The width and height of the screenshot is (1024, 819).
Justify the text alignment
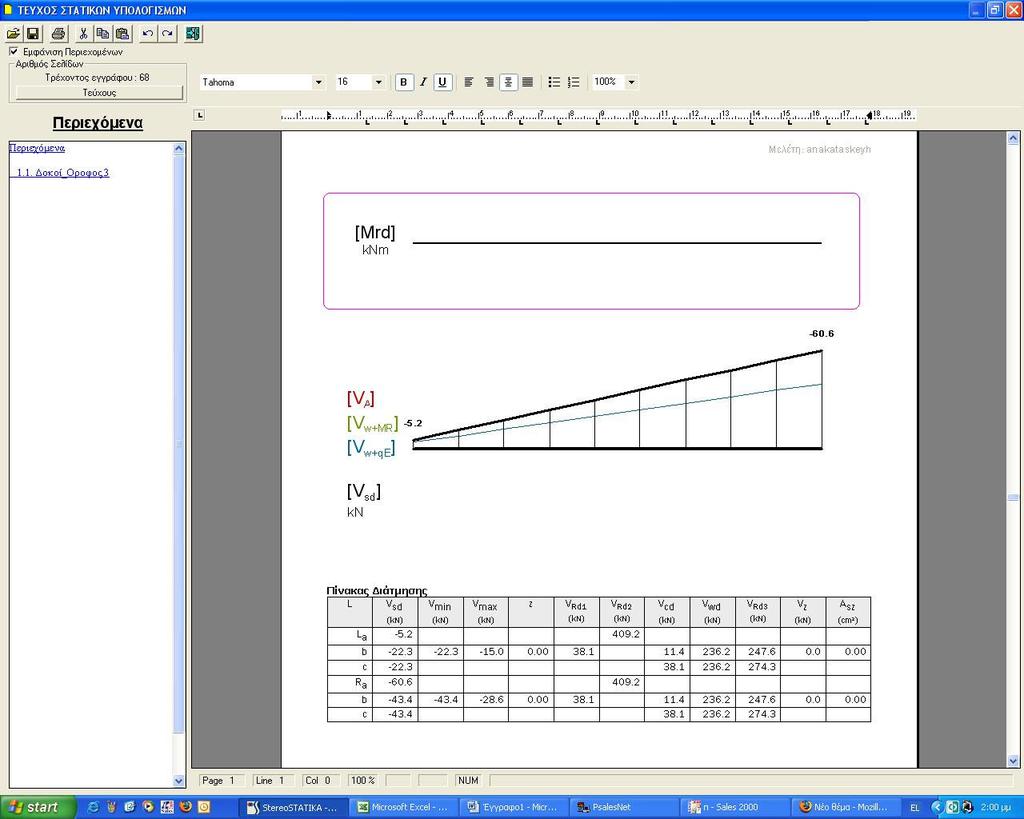coord(528,82)
